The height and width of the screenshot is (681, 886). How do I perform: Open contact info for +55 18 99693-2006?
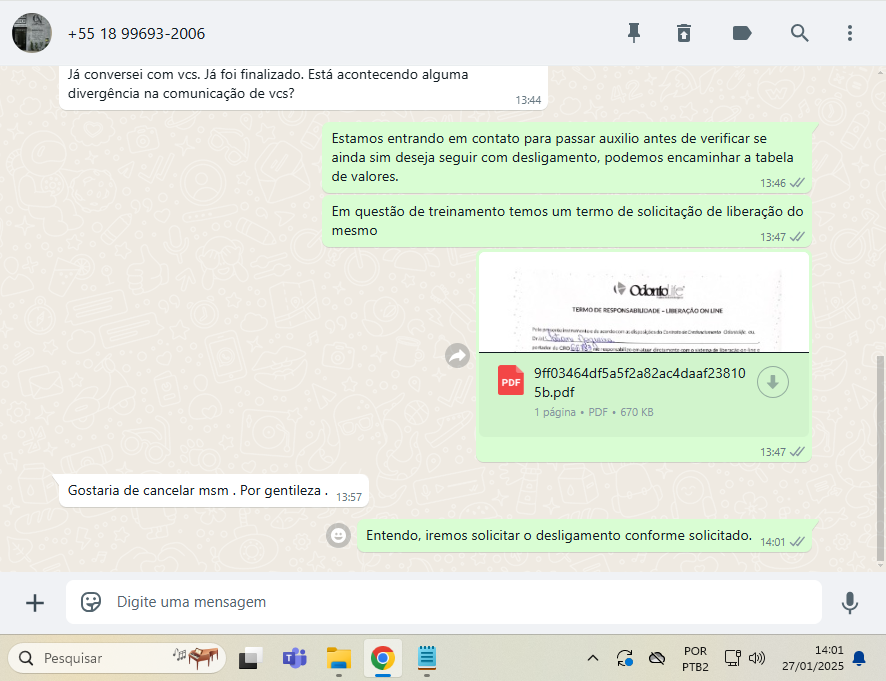136,34
